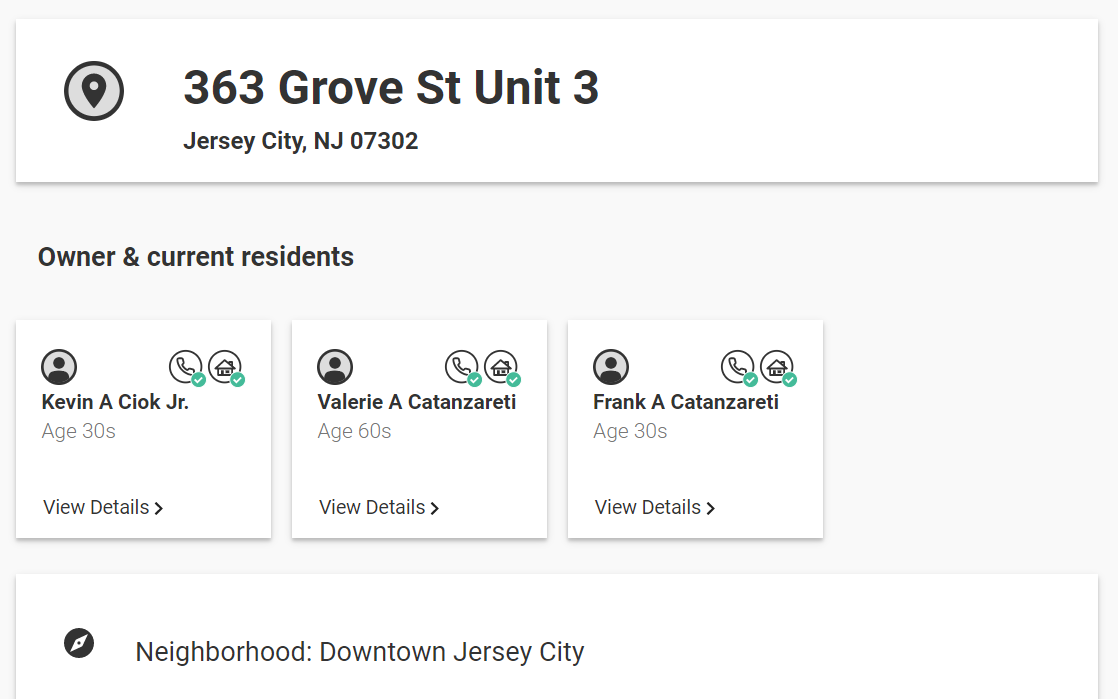Open View Details for Frank A Catanzareti

[x=655, y=507]
